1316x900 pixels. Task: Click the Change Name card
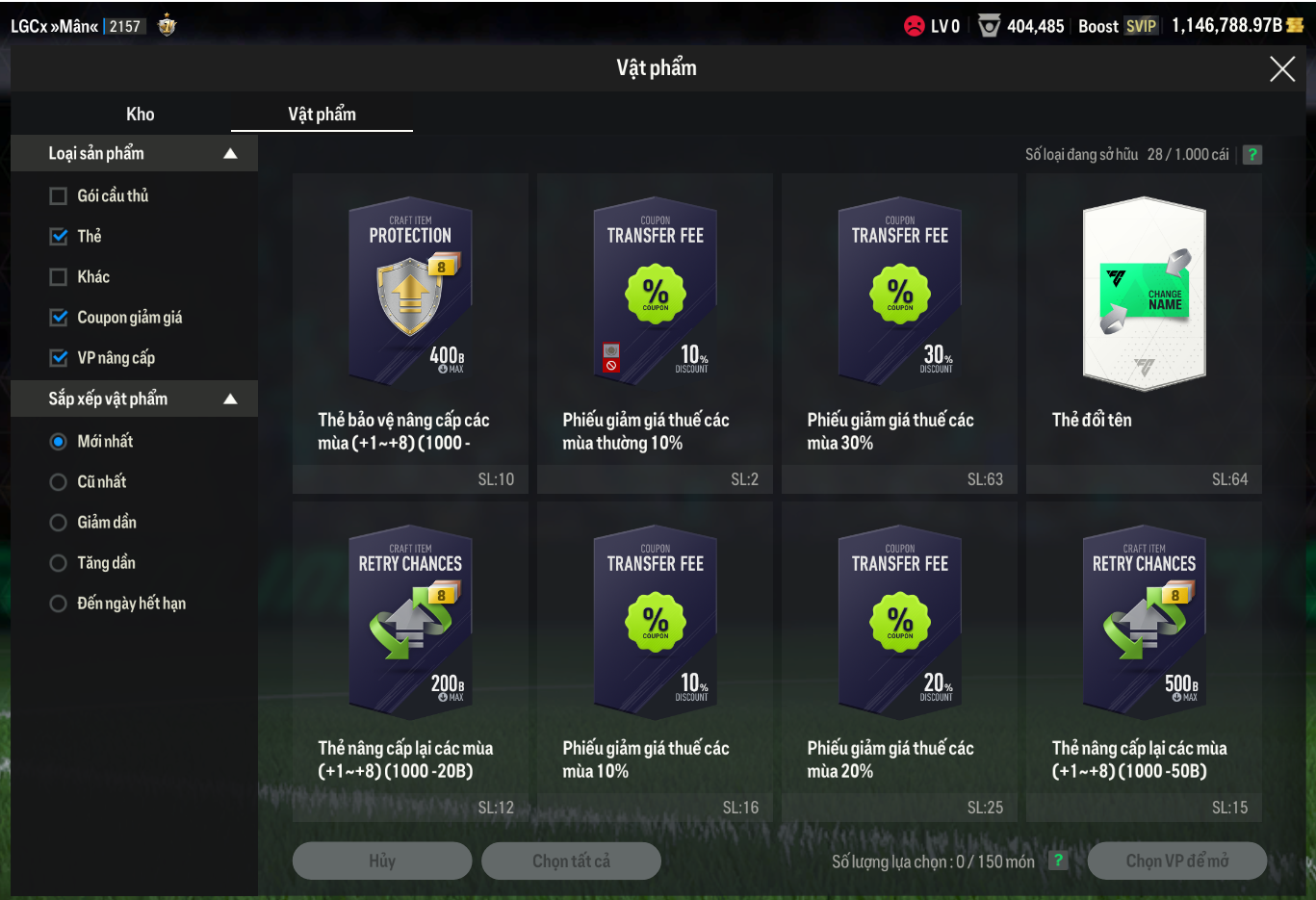point(1144,333)
